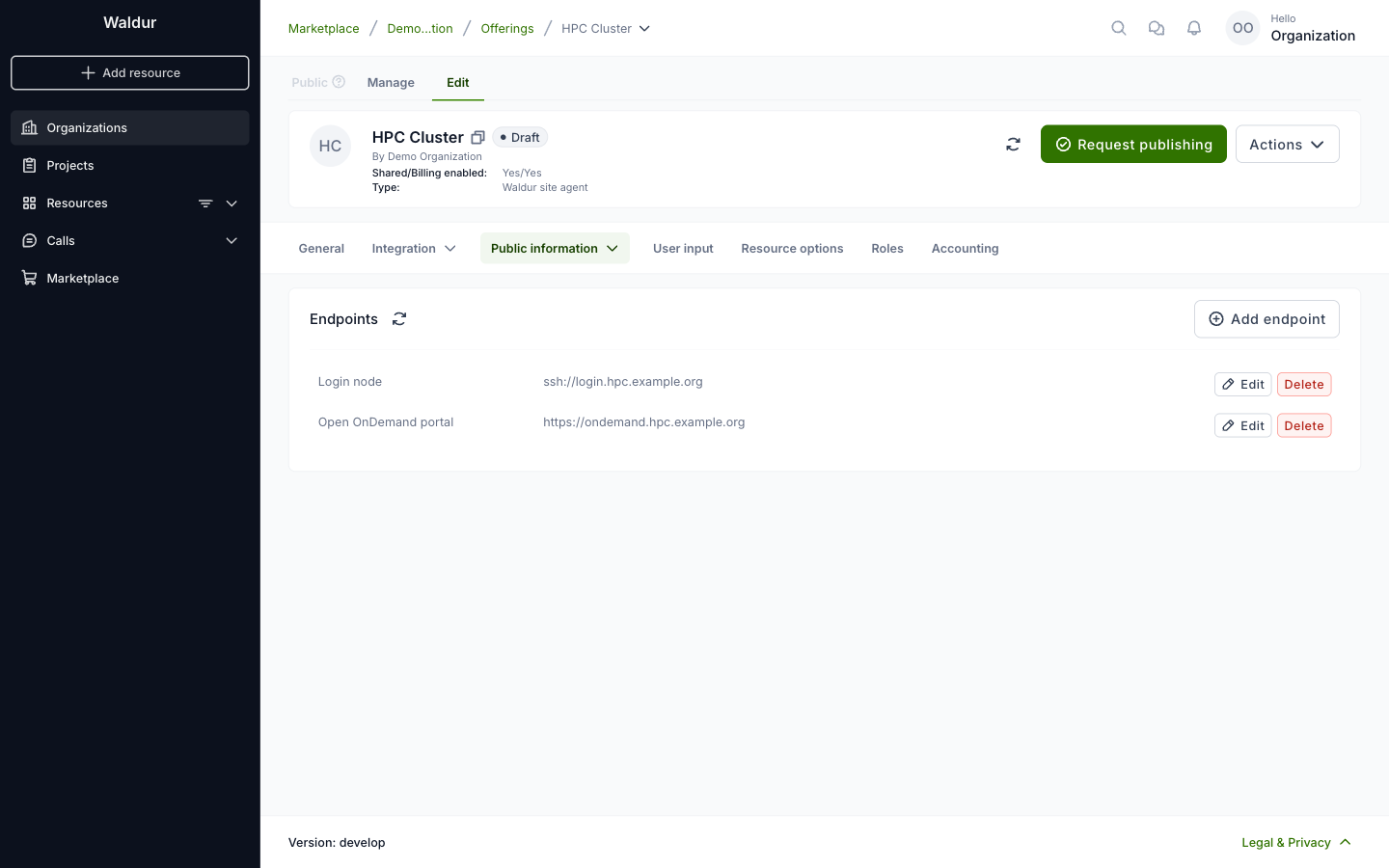Expand the Integration tab menu
Screen dimensions: 1389x868
pos(414,249)
